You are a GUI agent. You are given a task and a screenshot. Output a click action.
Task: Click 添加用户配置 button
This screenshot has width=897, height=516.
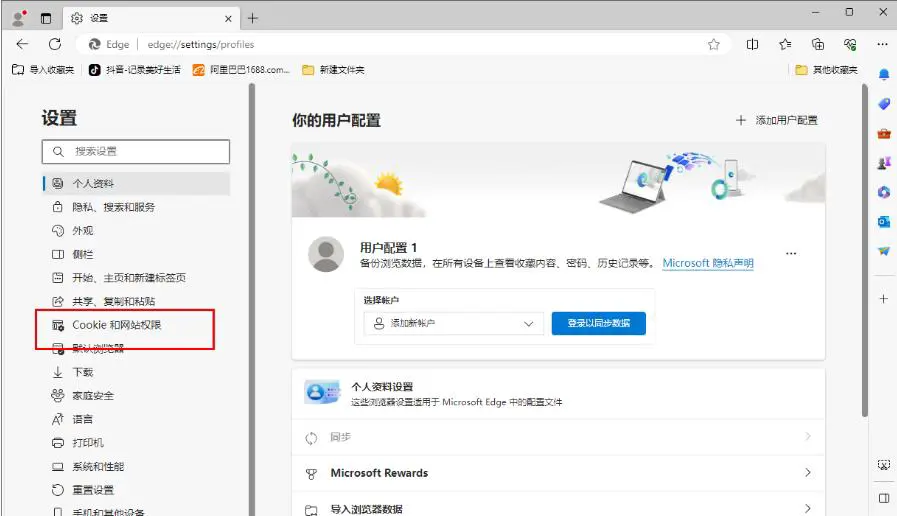[x=777, y=120]
